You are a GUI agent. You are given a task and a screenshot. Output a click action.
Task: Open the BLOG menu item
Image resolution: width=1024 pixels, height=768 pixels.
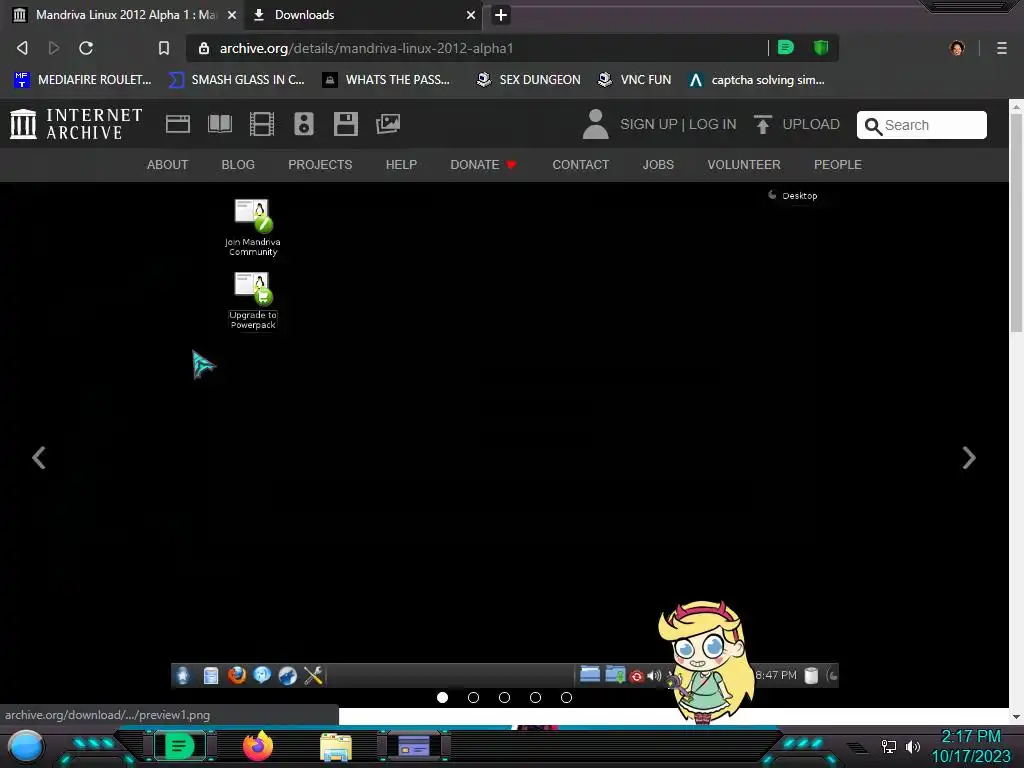click(238, 165)
